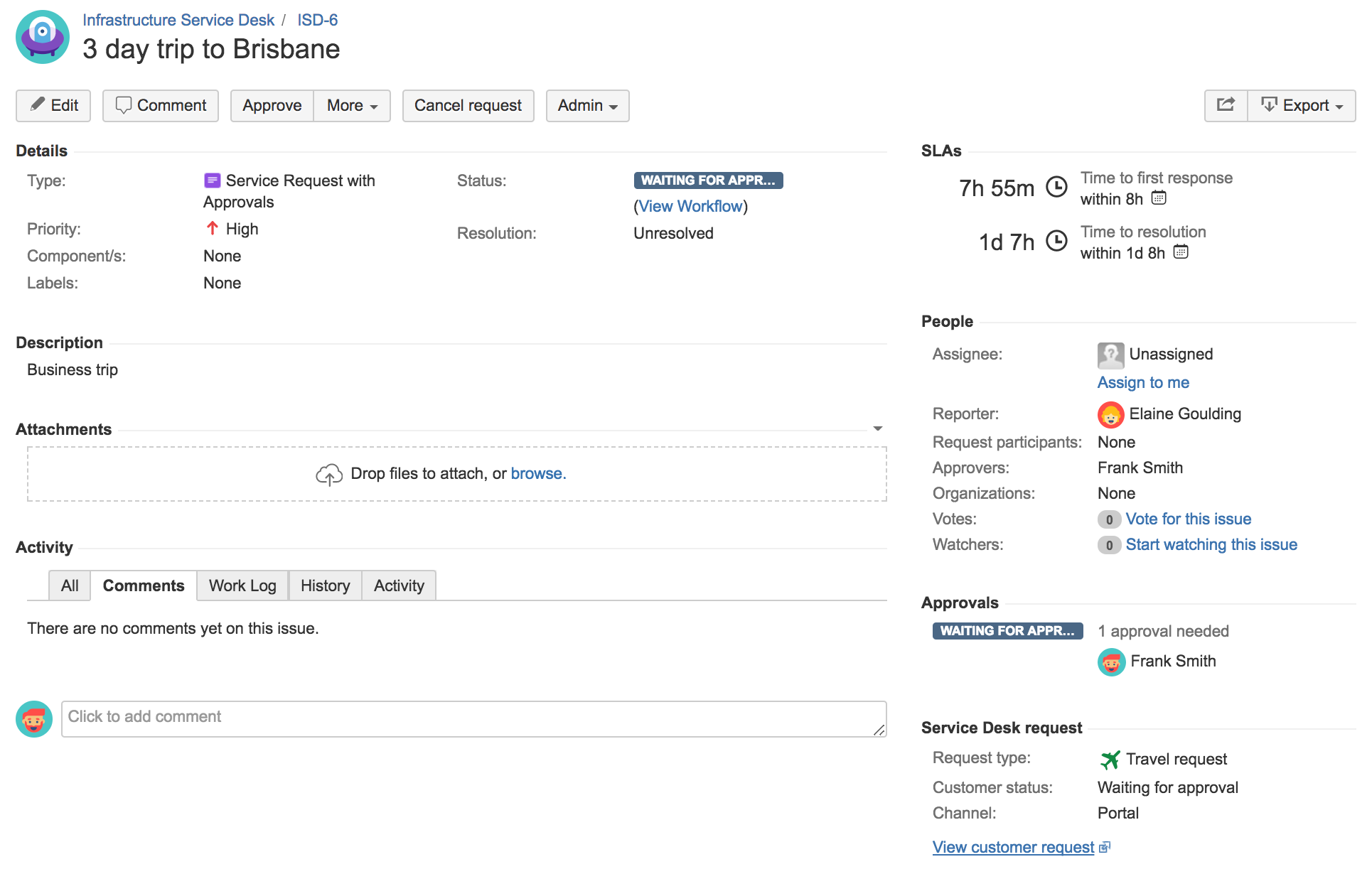Click Elaine Goulding's reporter avatar
Viewport: 1372px width, 874px height.
point(1110,414)
